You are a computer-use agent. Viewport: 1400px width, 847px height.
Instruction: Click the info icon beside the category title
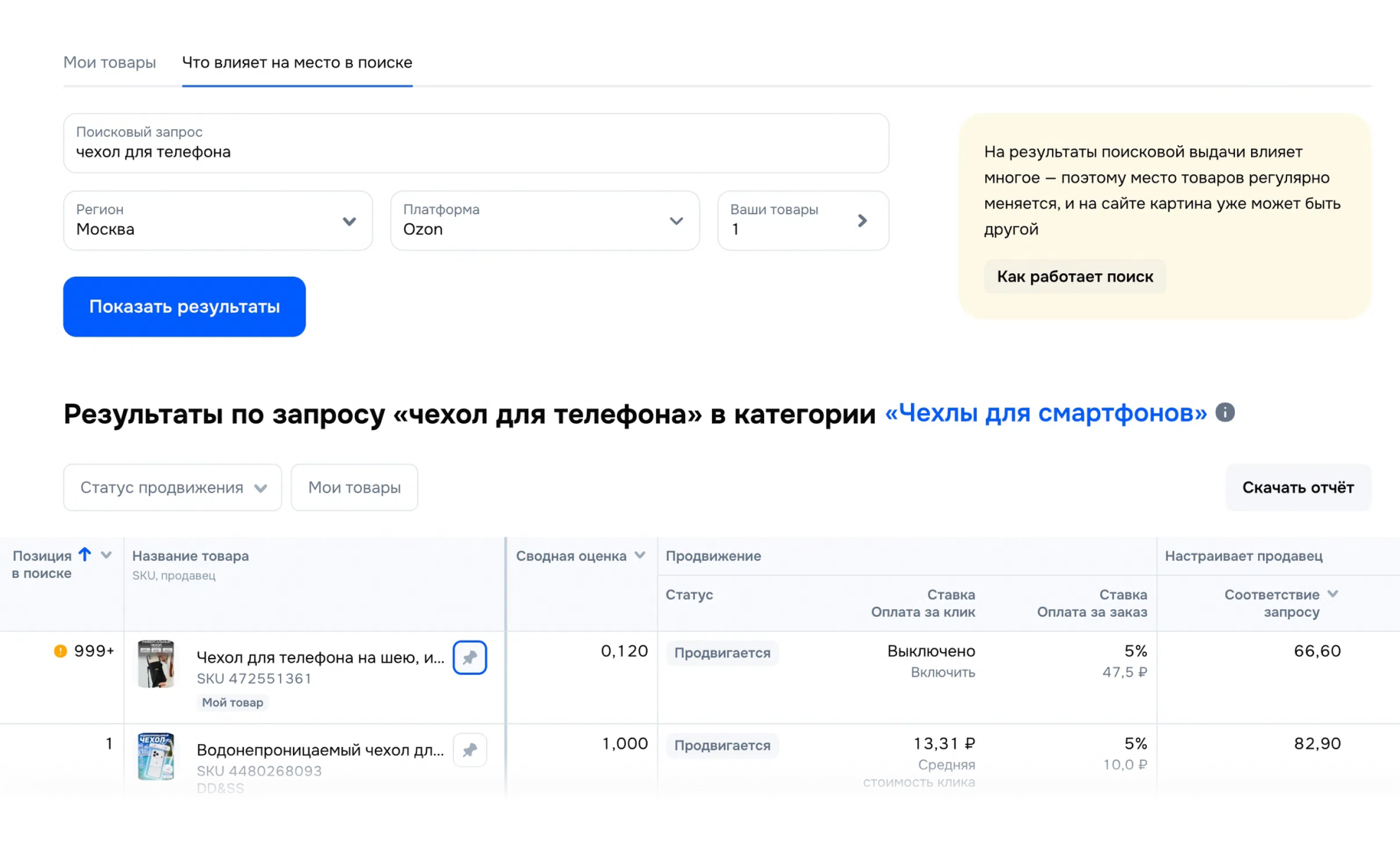1225,412
